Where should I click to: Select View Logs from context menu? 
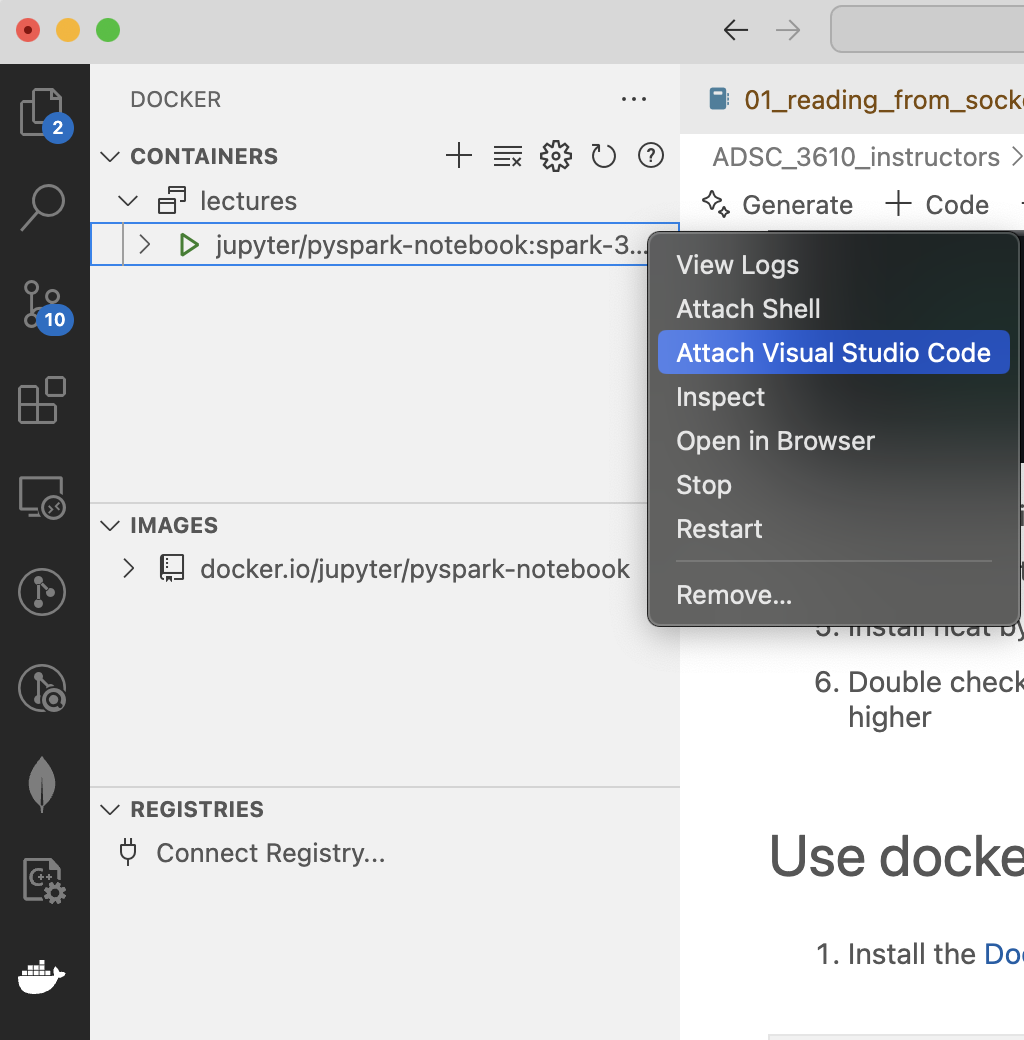[834, 265]
